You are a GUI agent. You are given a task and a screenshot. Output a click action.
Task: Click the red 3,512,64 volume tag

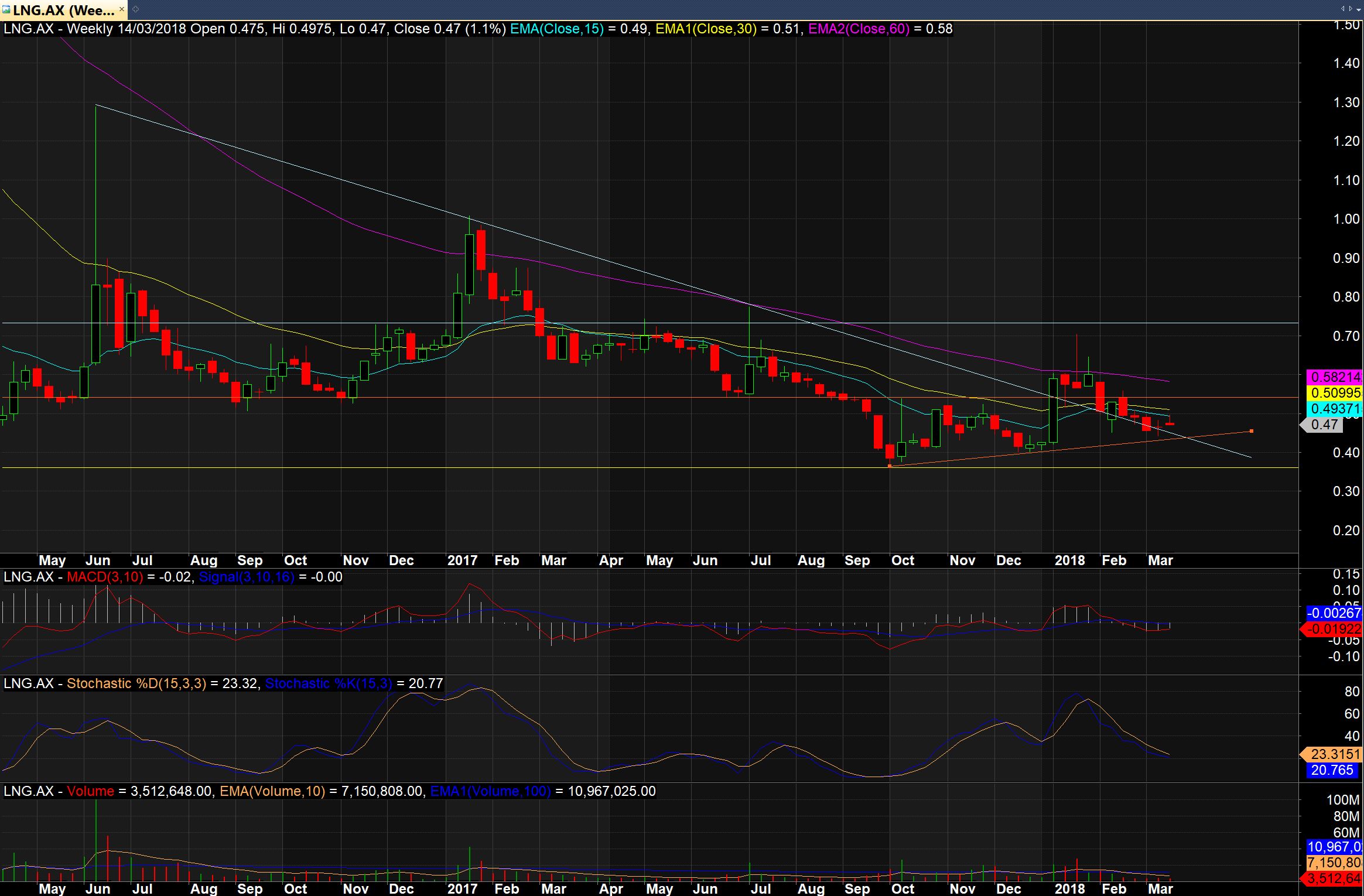tap(1332, 878)
